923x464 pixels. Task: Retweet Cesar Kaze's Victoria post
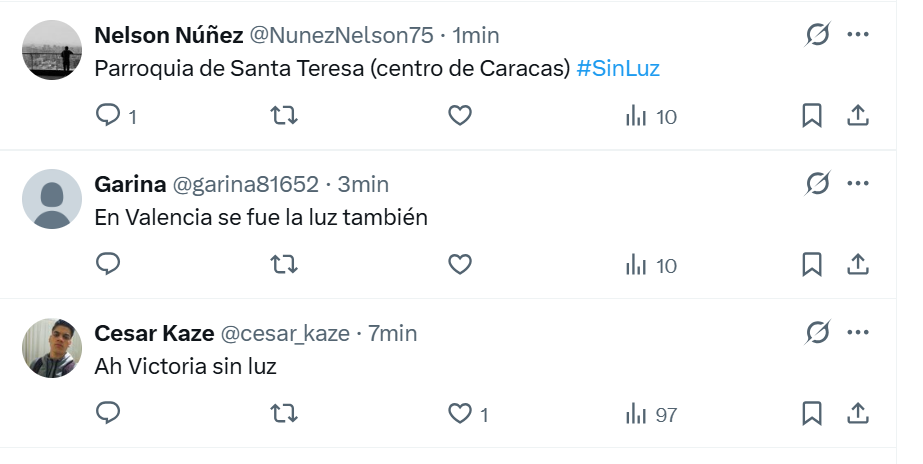pyautogui.click(x=284, y=413)
